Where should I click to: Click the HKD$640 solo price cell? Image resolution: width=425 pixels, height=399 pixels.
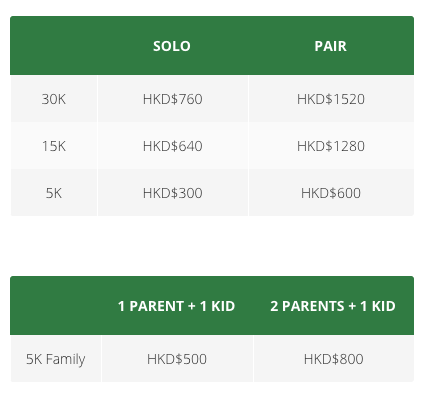[173, 146]
